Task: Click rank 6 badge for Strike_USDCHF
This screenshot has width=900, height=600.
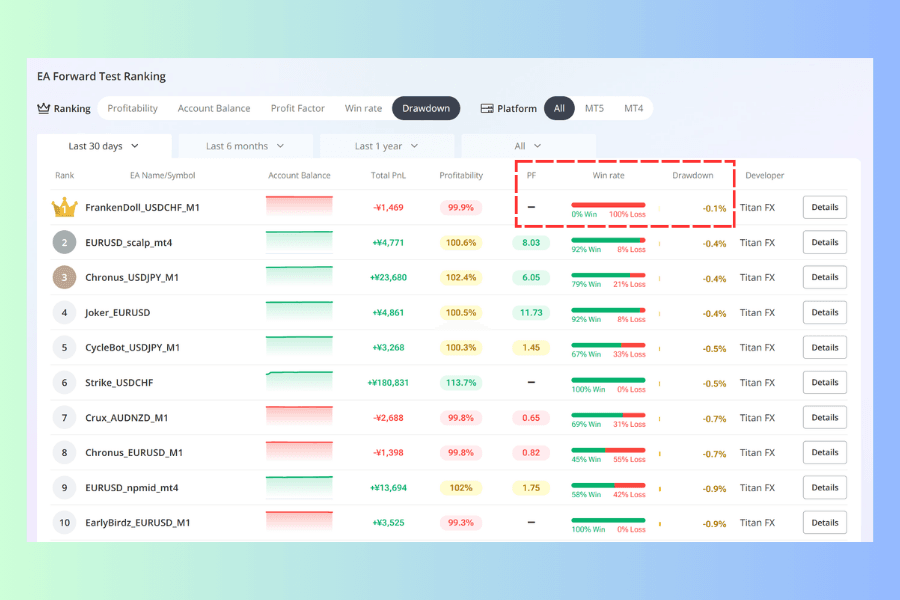Action: 64,382
